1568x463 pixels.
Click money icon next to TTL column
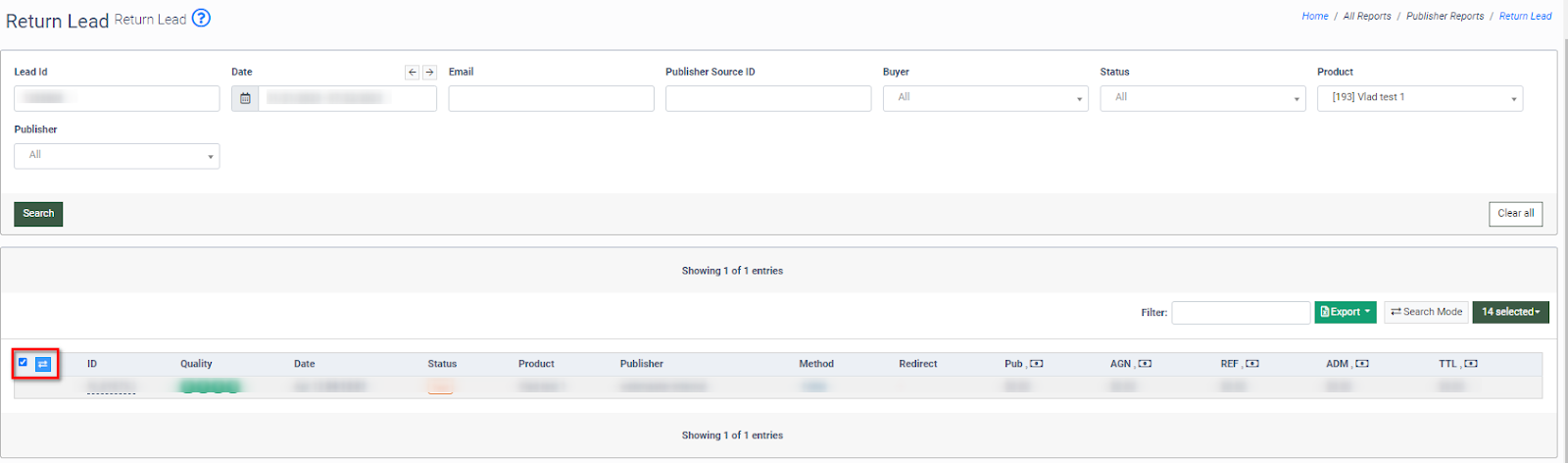(x=1471, y=364)
